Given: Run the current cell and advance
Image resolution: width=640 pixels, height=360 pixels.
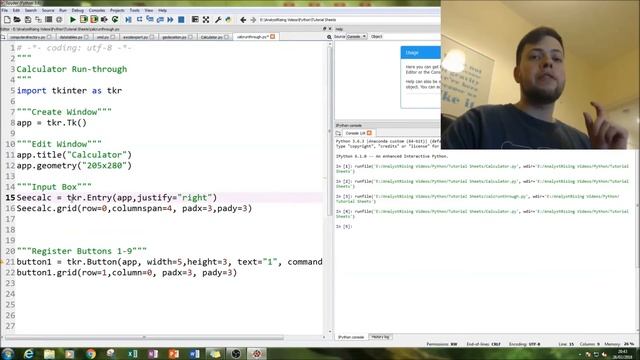Looking at the screenshot, I should coord(94,20).
